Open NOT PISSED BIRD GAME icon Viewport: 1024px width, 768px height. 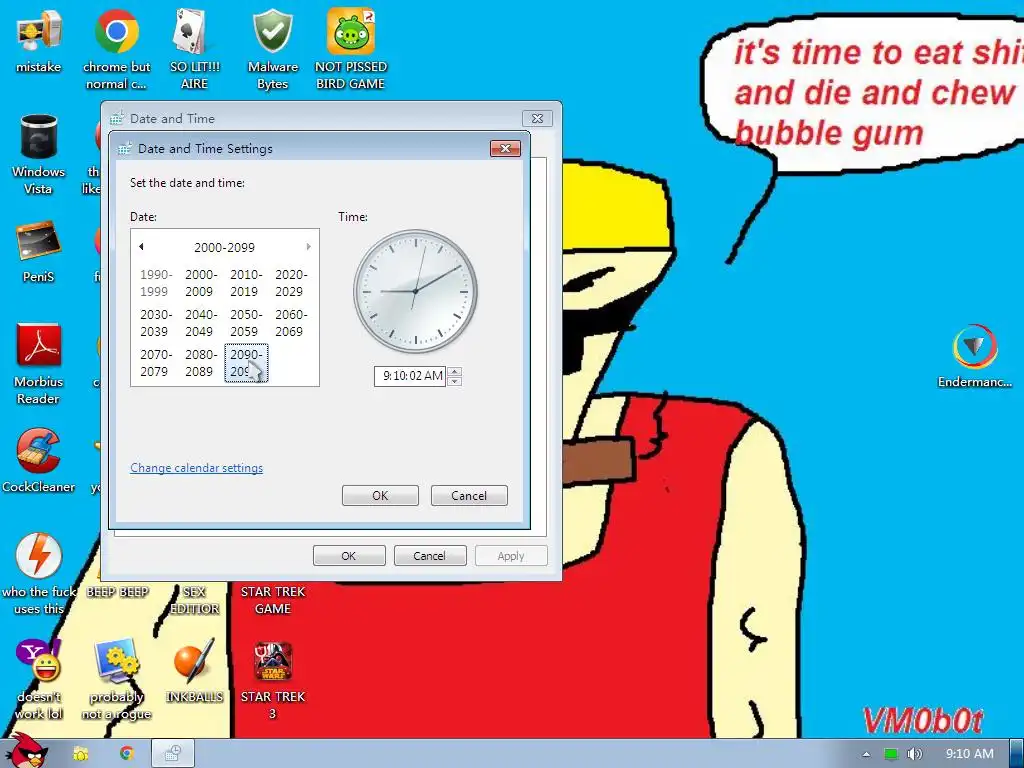click(x=351, y=49)
